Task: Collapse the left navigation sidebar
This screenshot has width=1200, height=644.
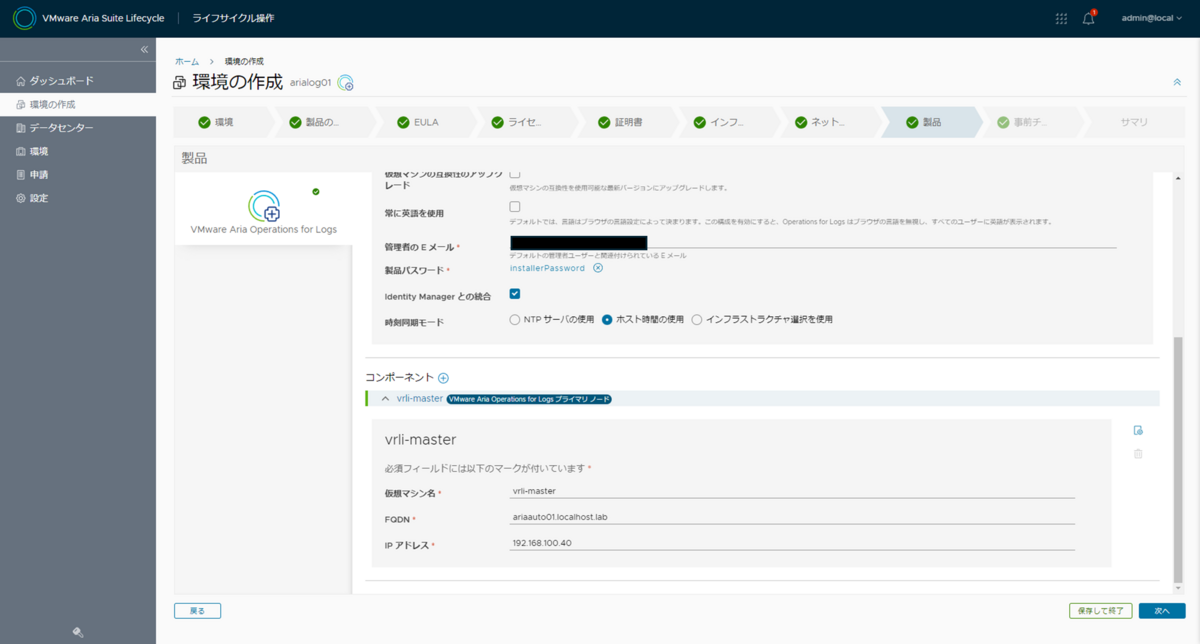Action: pos(144,49)
